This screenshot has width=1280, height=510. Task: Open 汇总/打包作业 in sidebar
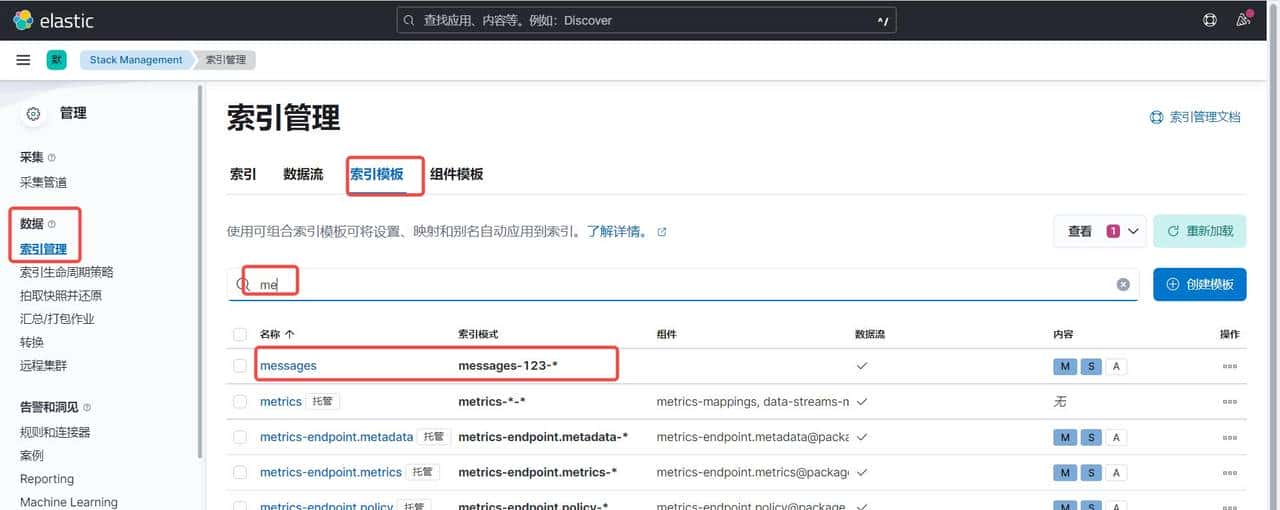57,319
